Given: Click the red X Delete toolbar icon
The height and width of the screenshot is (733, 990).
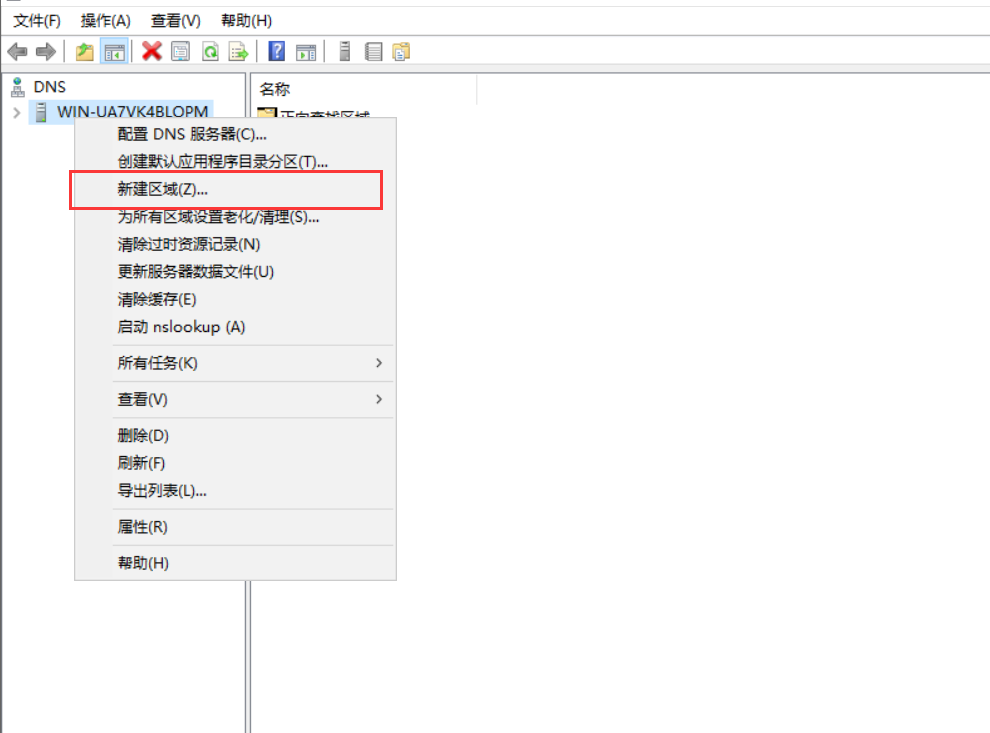Looking at the screenshot, I should 152,51.
